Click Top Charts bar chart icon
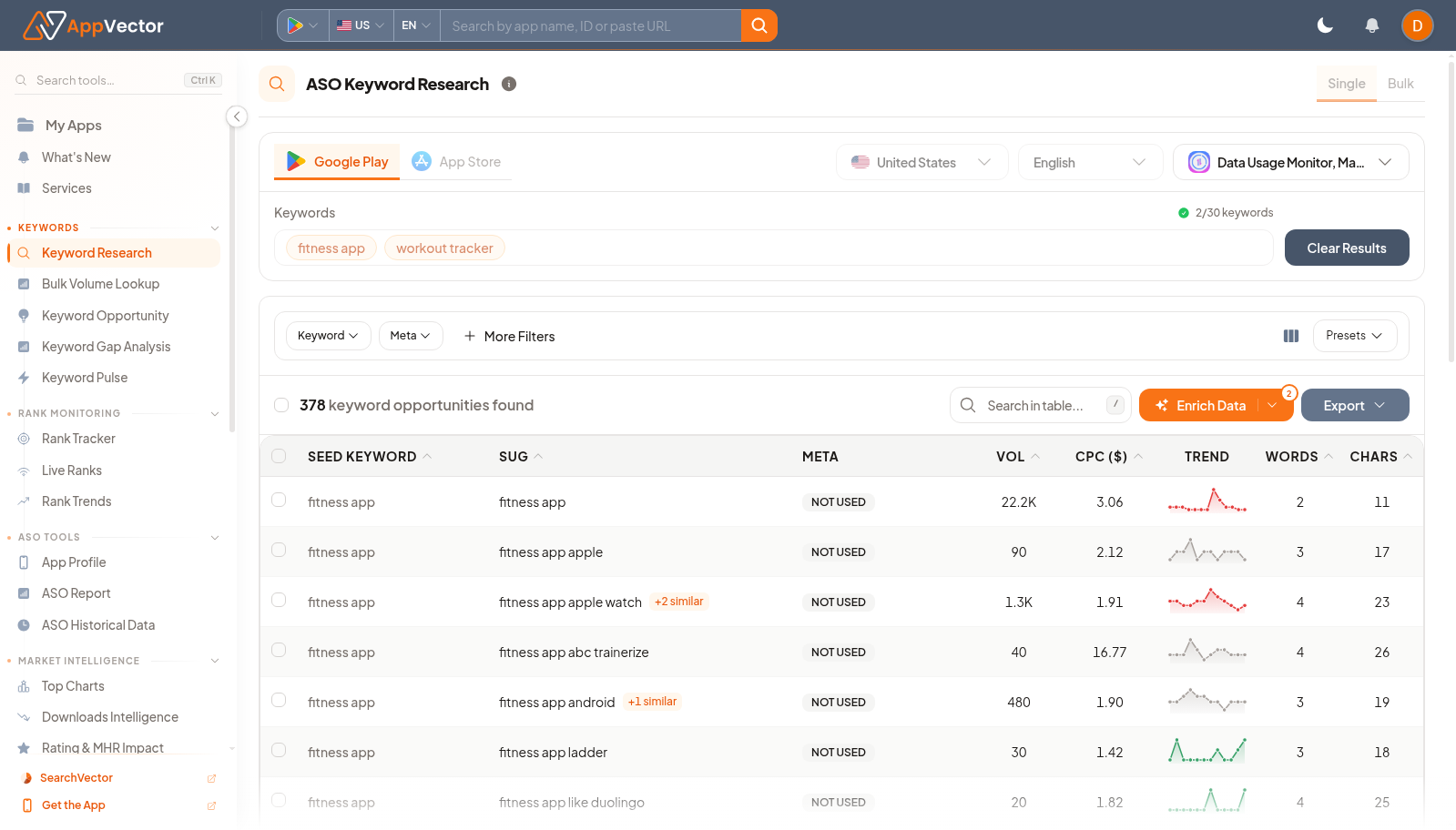 coord(24,686)
